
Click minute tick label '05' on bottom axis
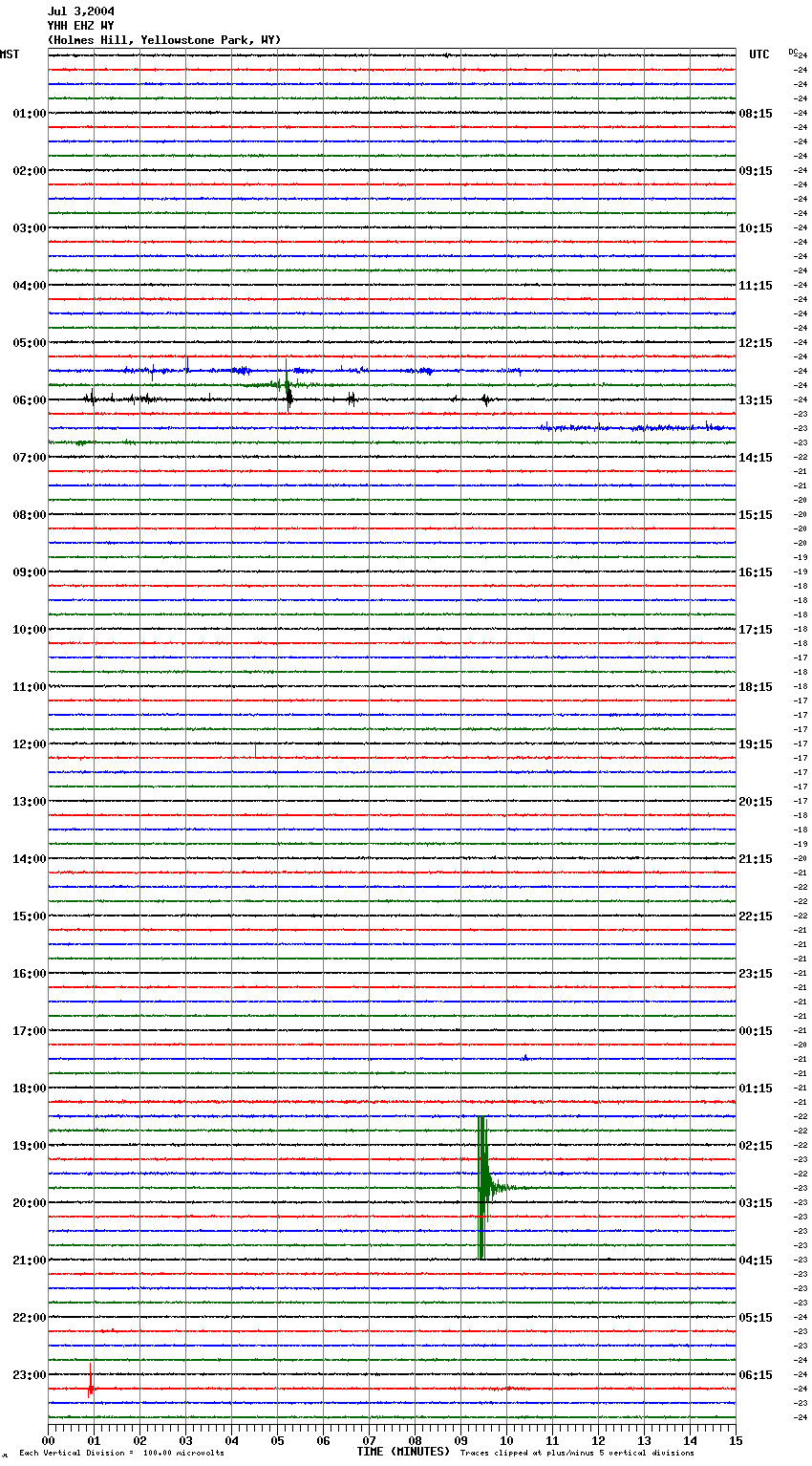tap(277, 1440)
